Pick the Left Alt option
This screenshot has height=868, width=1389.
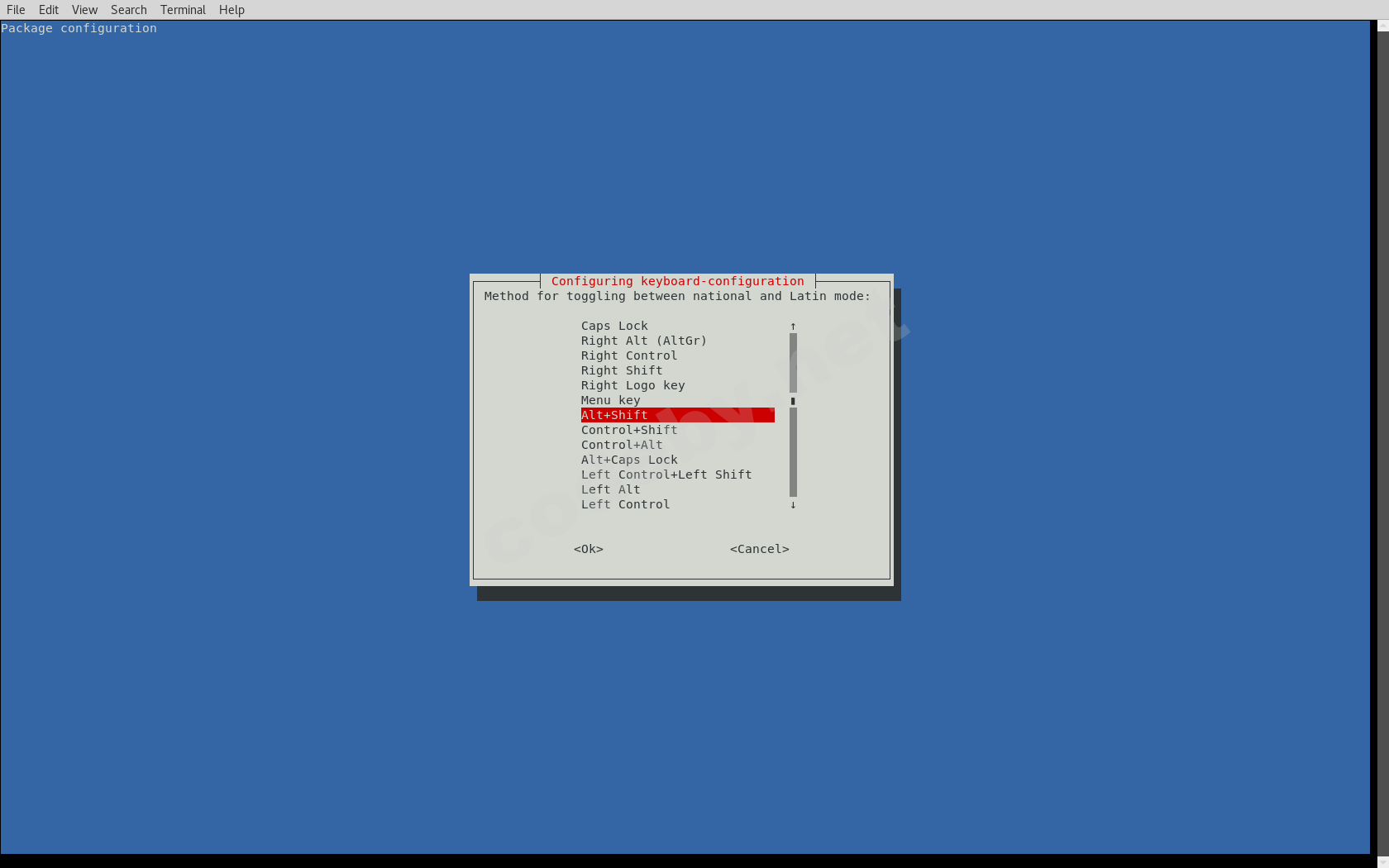[610, 489]
